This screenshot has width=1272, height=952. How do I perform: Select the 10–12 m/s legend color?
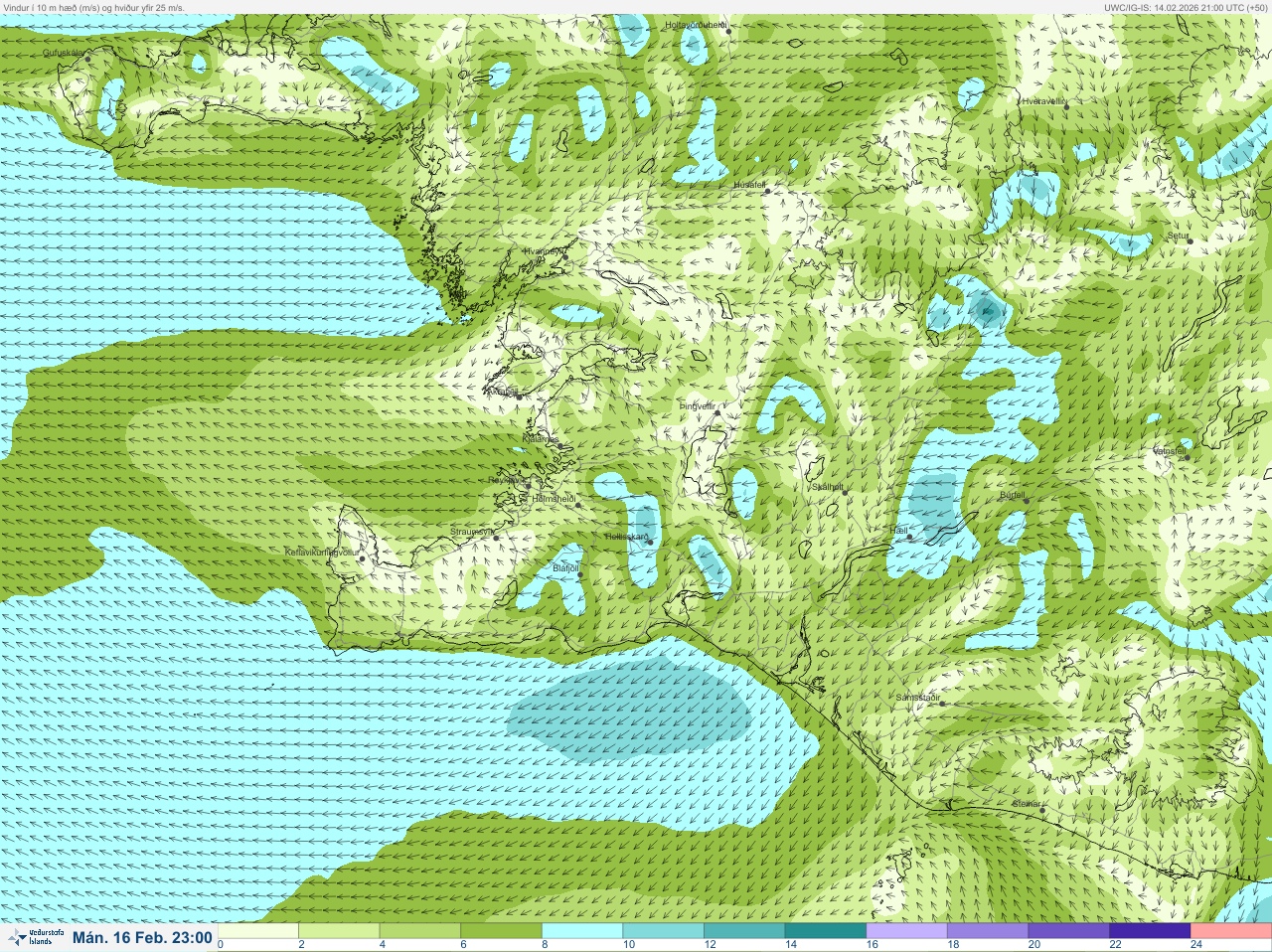click(x=665, y=931)
